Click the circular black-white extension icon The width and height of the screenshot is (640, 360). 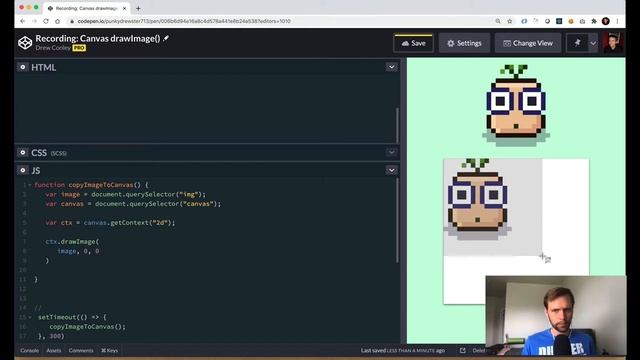547,21
